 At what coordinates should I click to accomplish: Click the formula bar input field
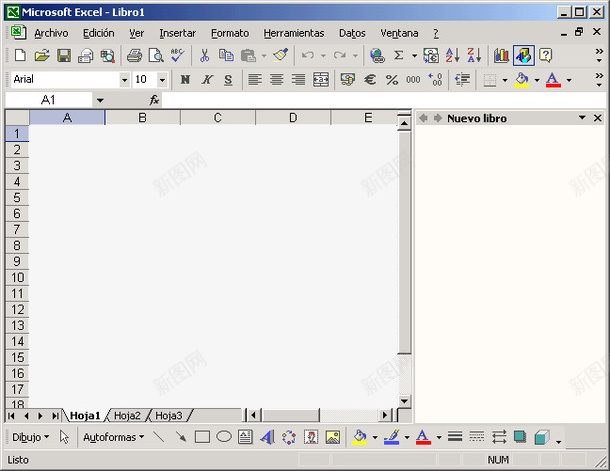click(x=383, y=100)
